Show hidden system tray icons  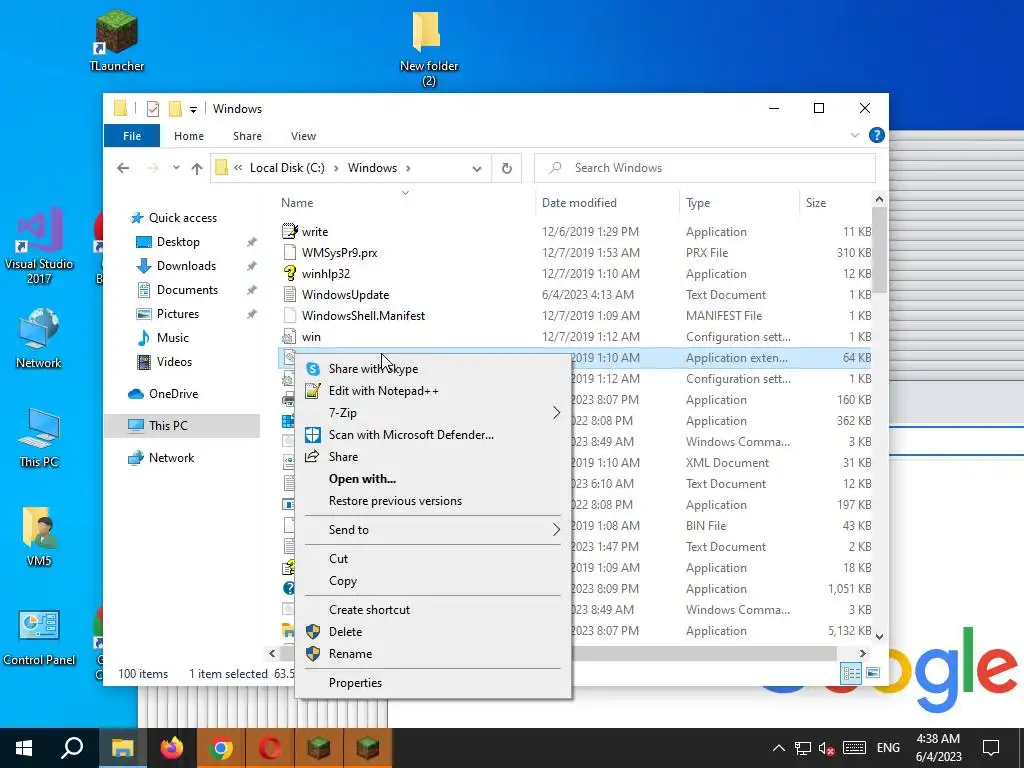point(778,748)
